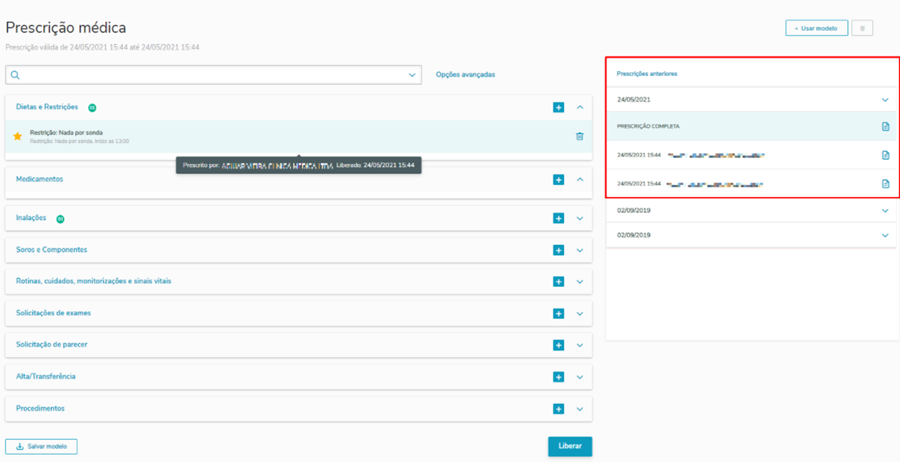Viewport: 900px width, 462px height.
Task: Add item to Medicamentos section
Action: click(558, 180)
